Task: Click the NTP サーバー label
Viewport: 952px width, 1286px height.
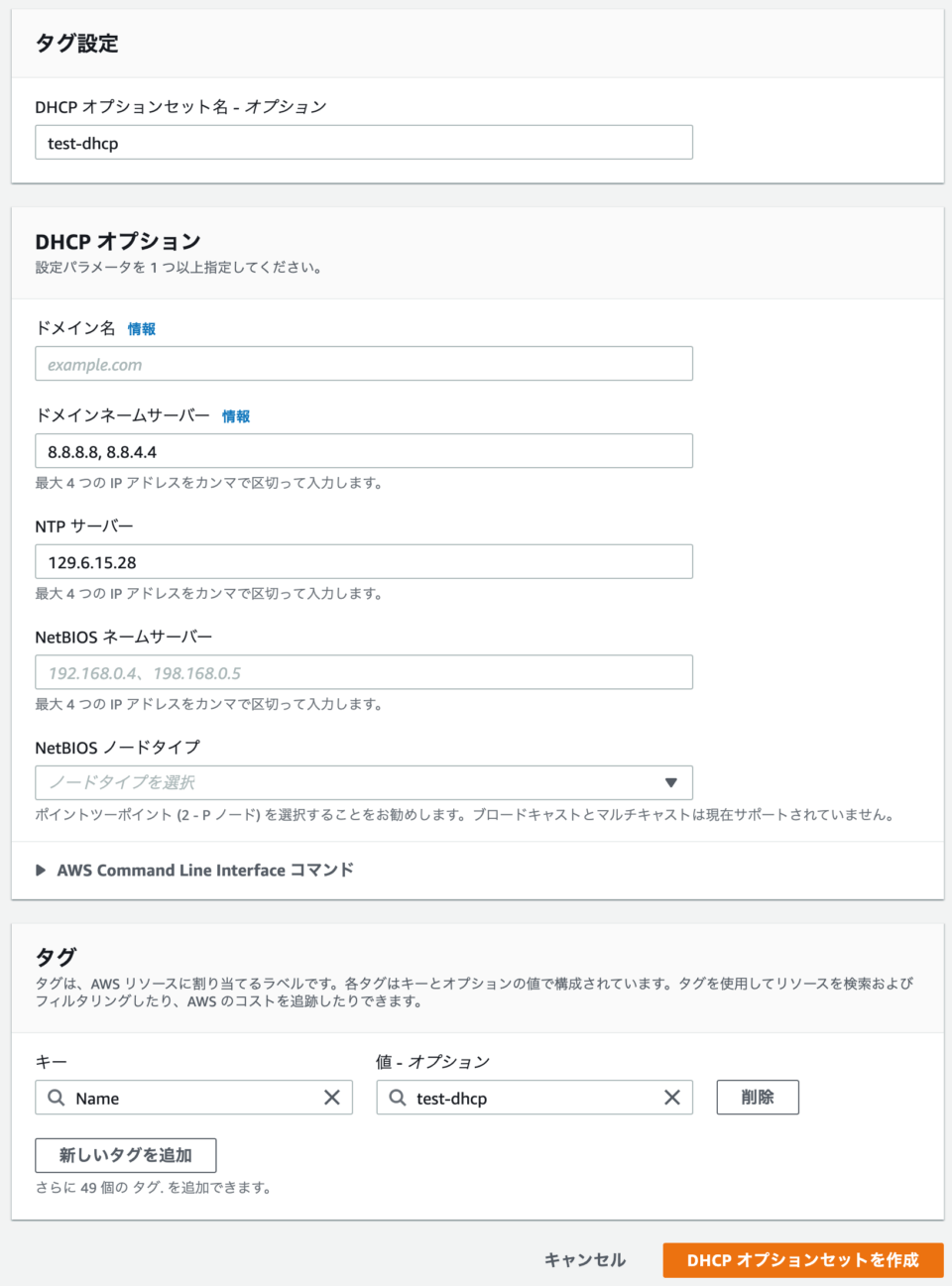Action: coord(84,526)
